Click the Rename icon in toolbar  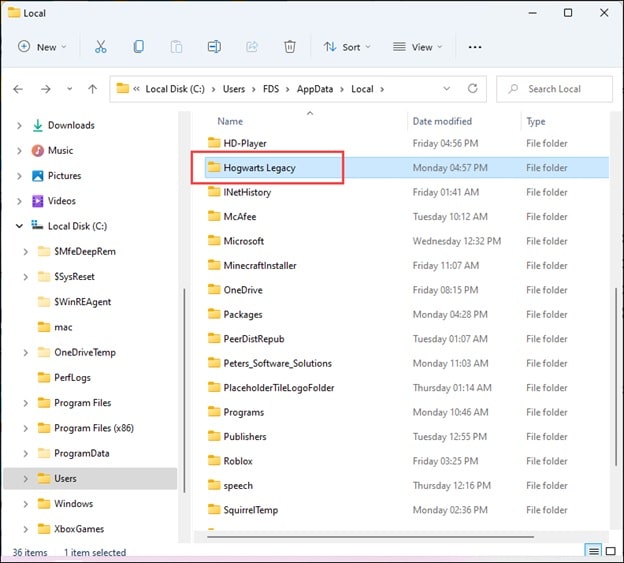point(214,47)
